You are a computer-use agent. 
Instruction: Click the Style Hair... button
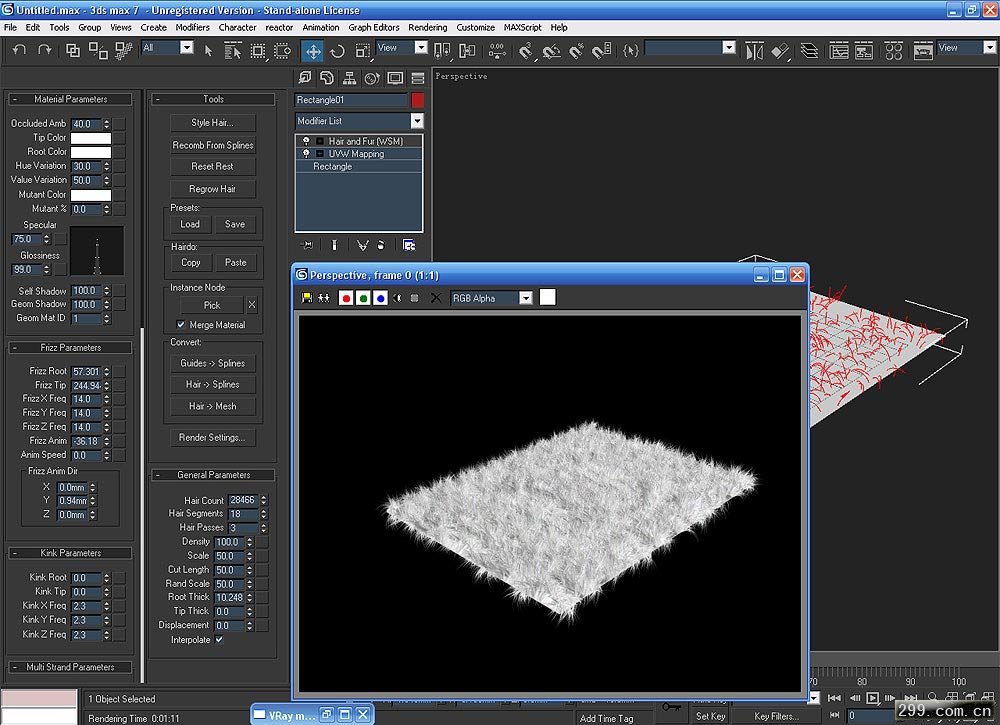coord(212,122)
